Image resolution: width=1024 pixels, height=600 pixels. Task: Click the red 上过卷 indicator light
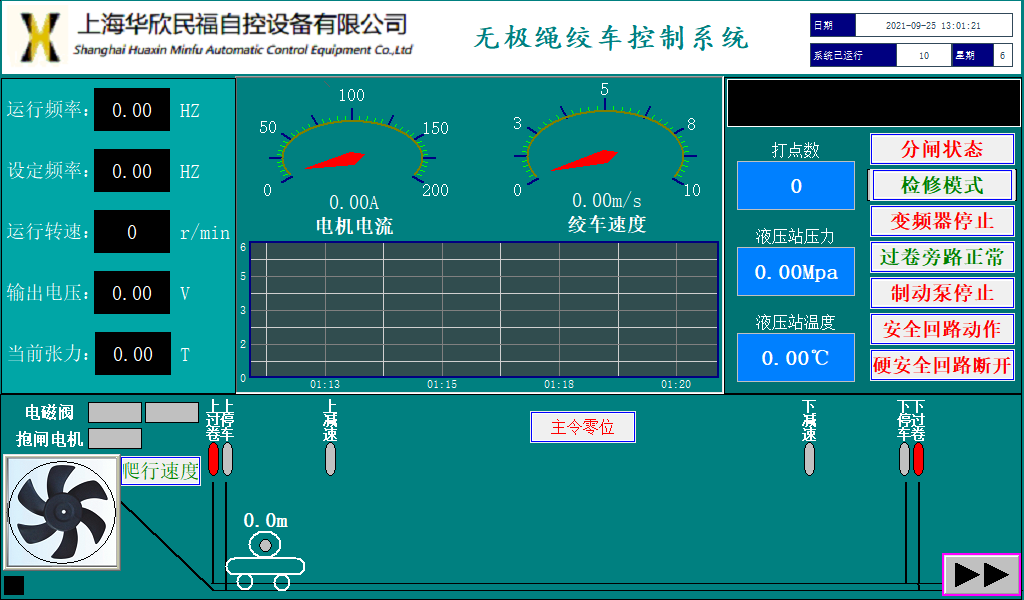point(213,458)
